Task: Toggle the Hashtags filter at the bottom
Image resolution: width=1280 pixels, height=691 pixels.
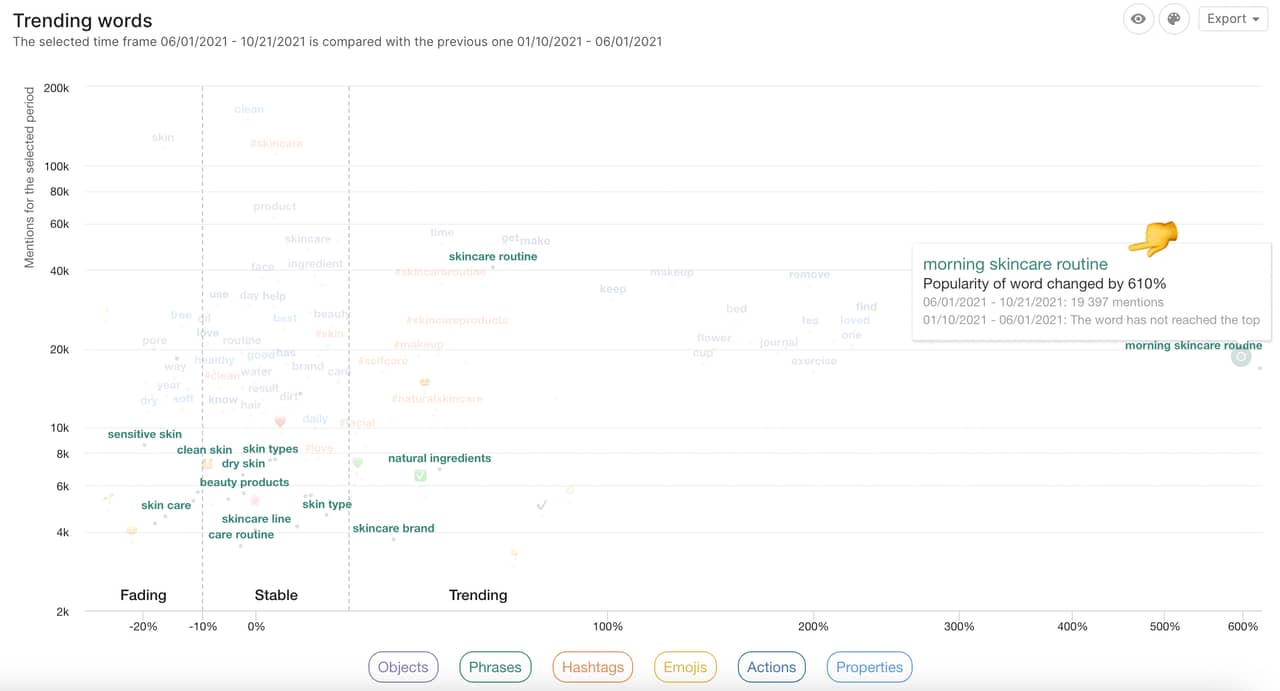Action: 593,667
